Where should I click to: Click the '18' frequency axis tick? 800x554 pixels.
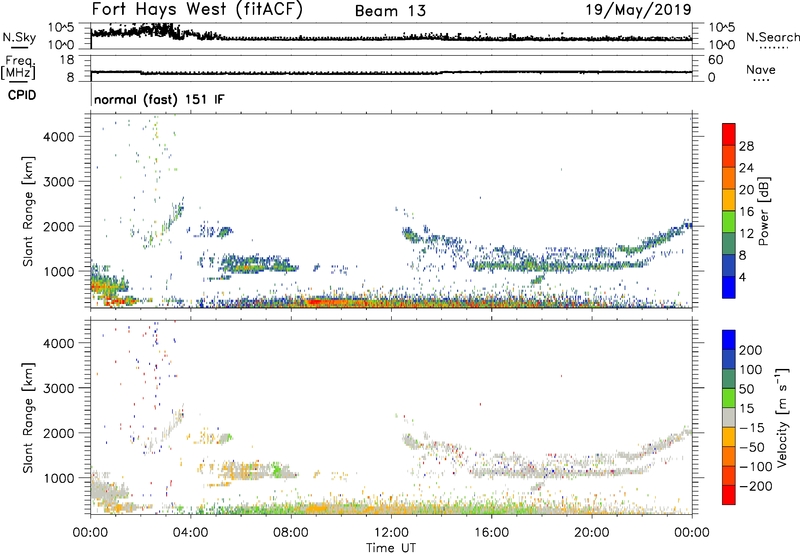(x=67, y=60)
